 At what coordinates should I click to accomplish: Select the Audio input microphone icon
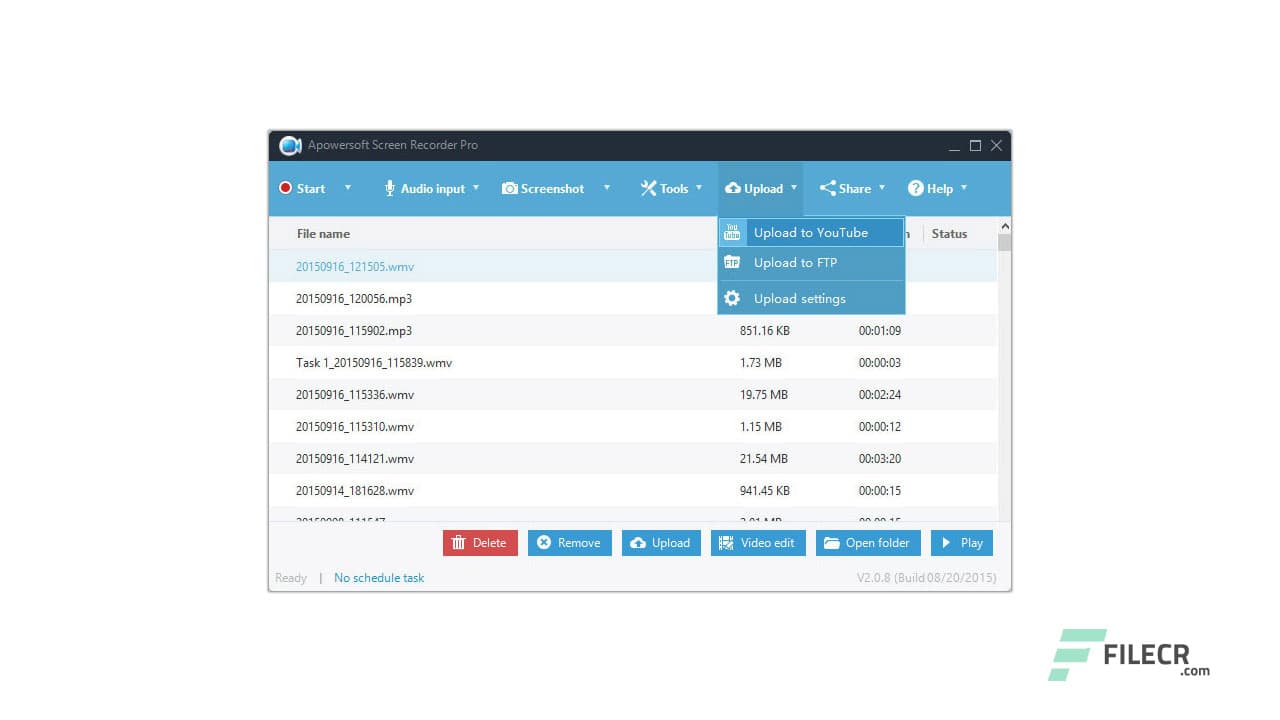click(x=389, y=188)
